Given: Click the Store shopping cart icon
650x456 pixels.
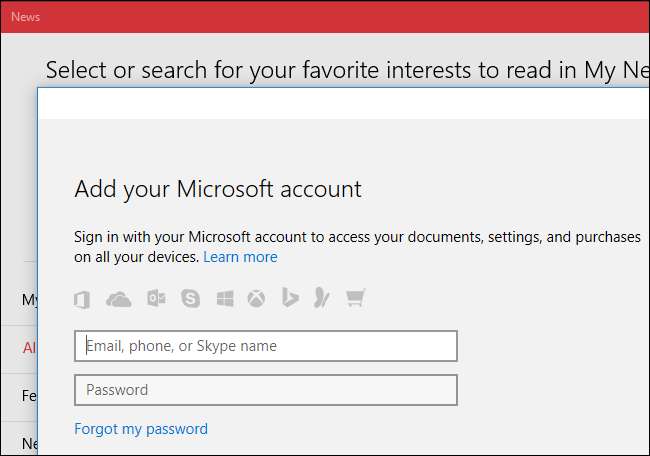Looking at the screenshot, I should pos(354,298).
